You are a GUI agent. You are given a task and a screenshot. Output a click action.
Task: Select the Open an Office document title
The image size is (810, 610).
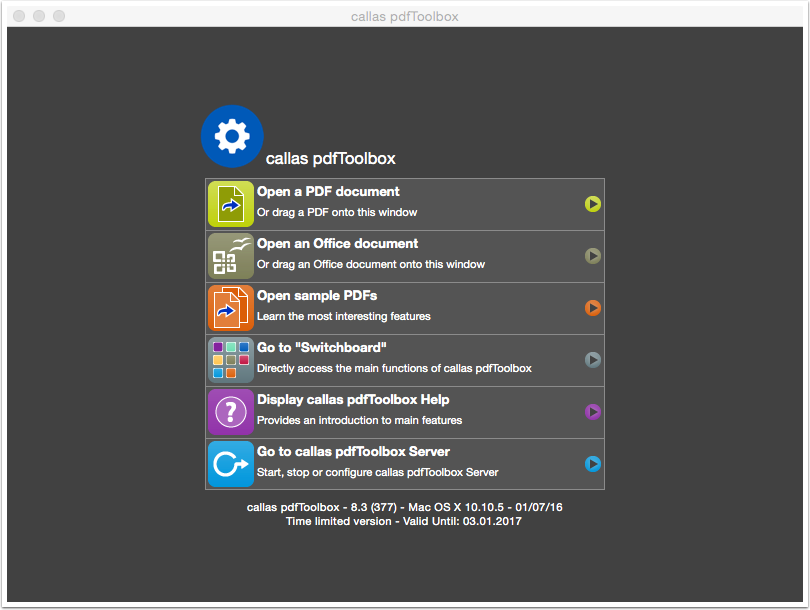tap(337, 244)
